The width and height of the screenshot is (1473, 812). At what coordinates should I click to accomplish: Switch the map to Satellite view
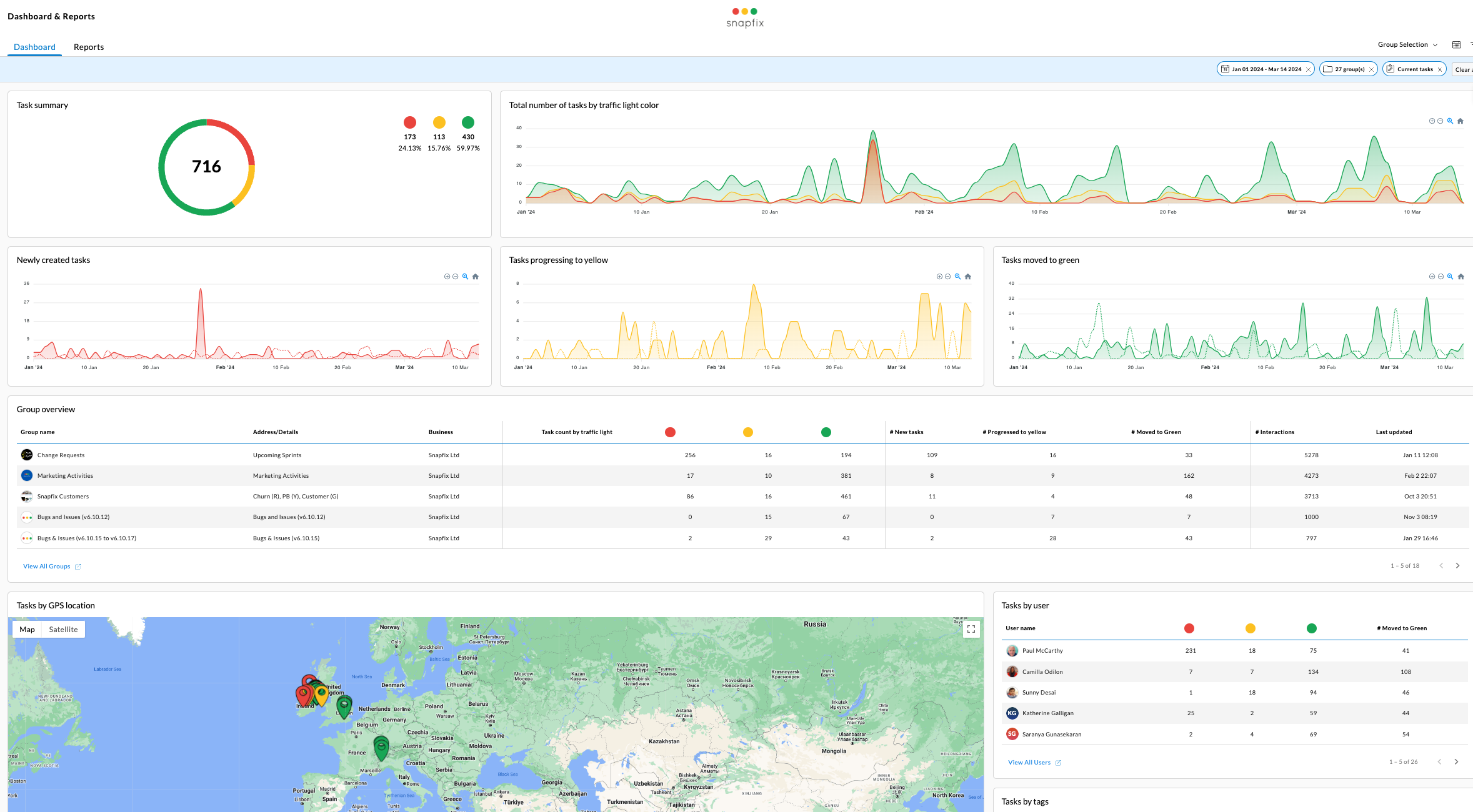click(63, 630)
